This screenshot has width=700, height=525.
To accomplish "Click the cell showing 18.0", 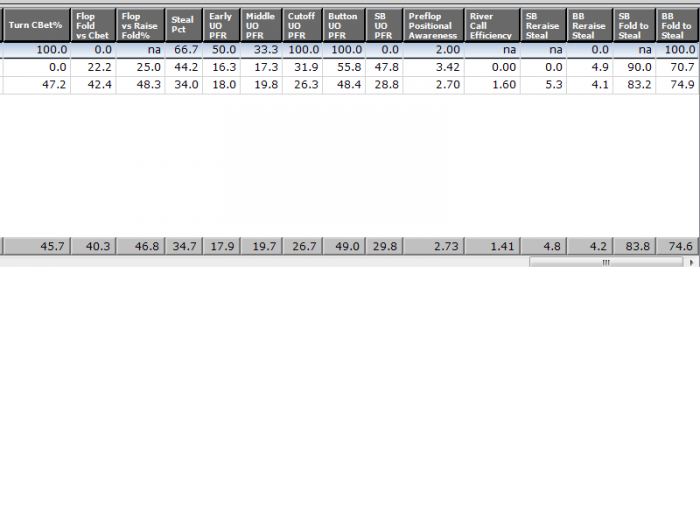I will pos(221,85).
